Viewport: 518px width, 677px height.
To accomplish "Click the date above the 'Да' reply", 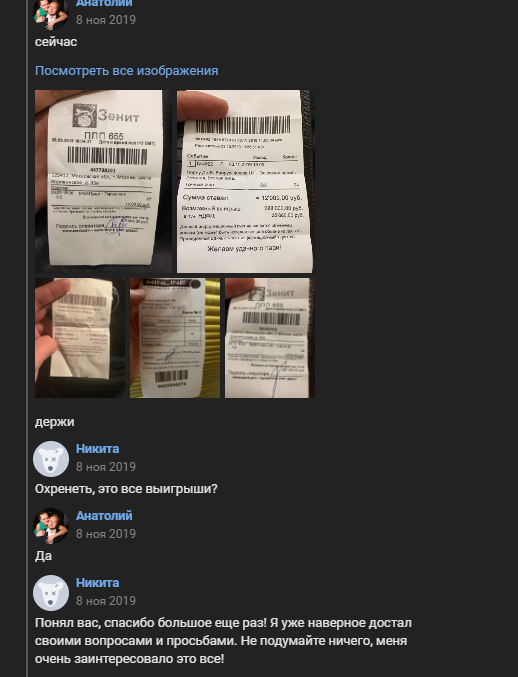I will tap(106, 534).
